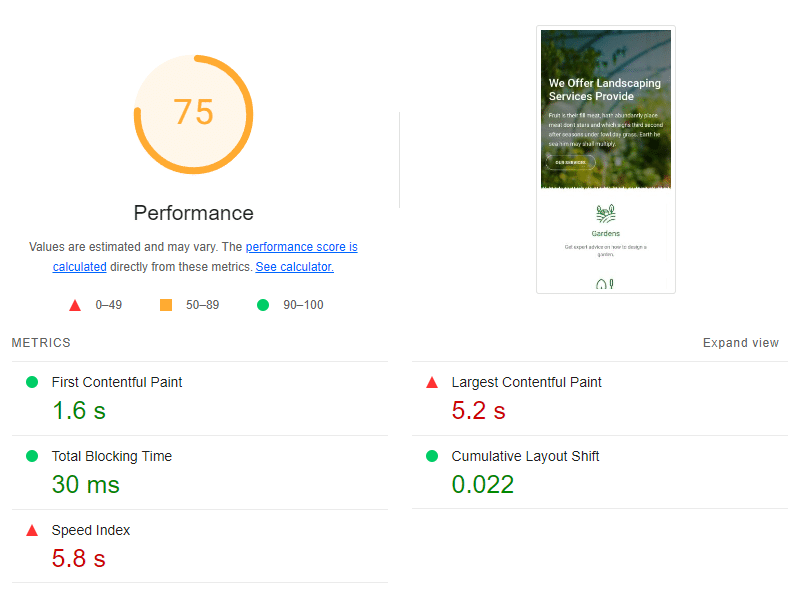Click the red triangle legend icon for 0–49
Screen dimensions: 800x592
pyautogui.click(x=74, y=305)
